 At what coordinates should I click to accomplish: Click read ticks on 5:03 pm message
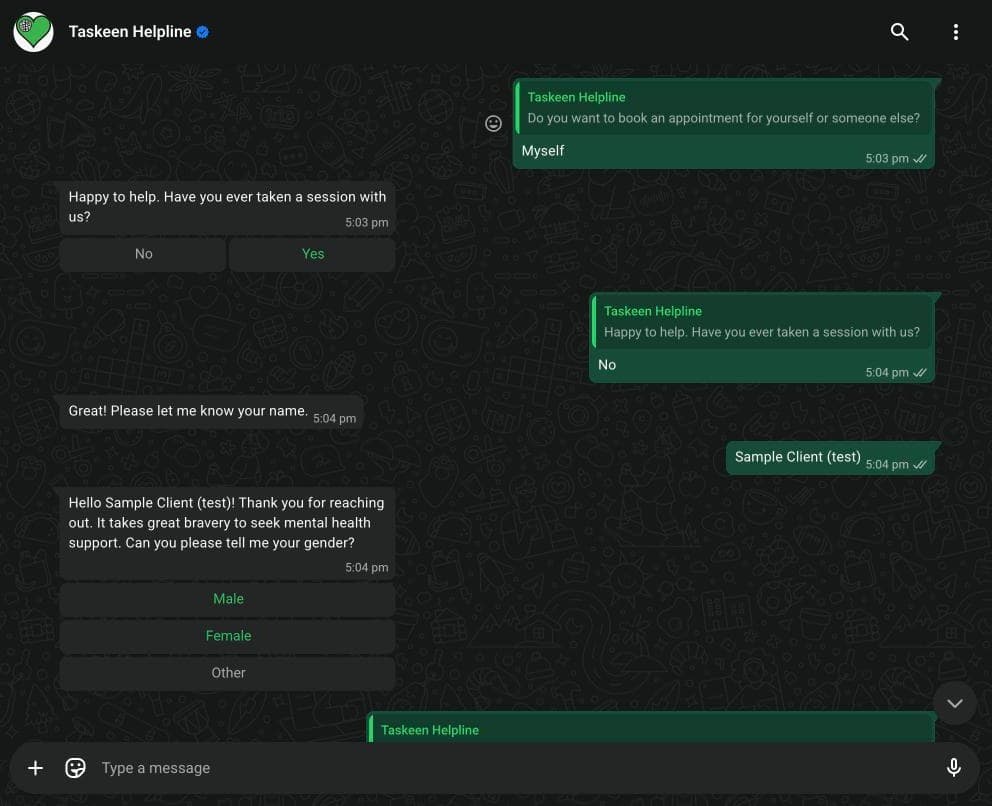click(920, 159)
